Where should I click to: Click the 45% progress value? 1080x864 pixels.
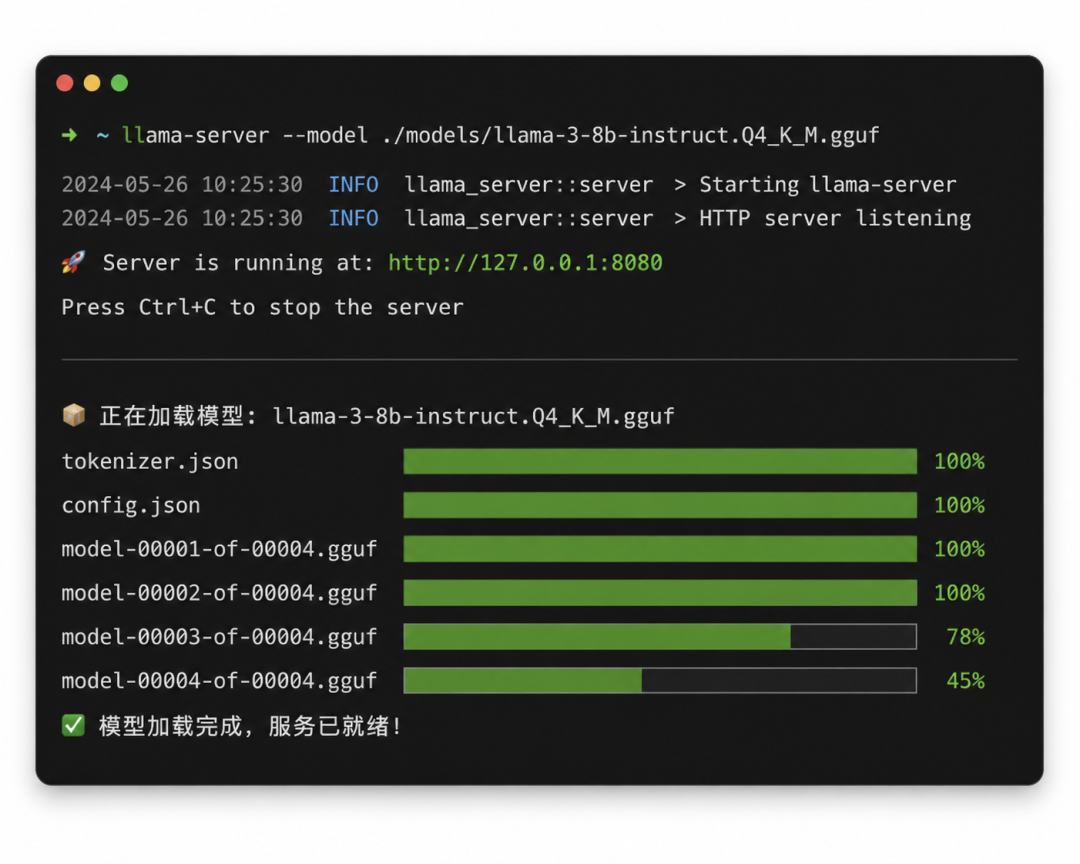click(x=966, y=681)
